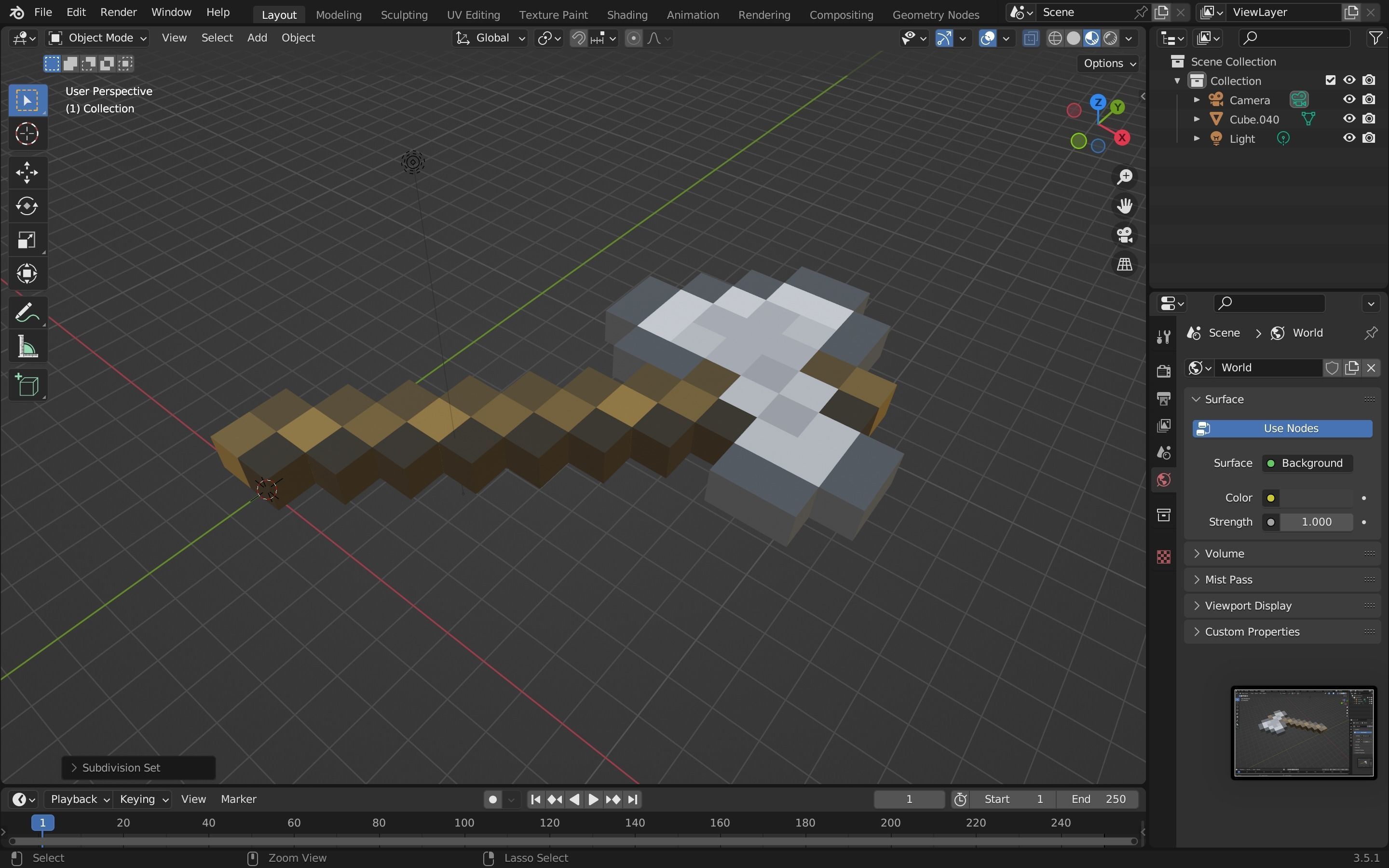The width and height of the screenshot is (1389, 868).
Task: Open the Add menu in viewport
Action: click(257, 38)
